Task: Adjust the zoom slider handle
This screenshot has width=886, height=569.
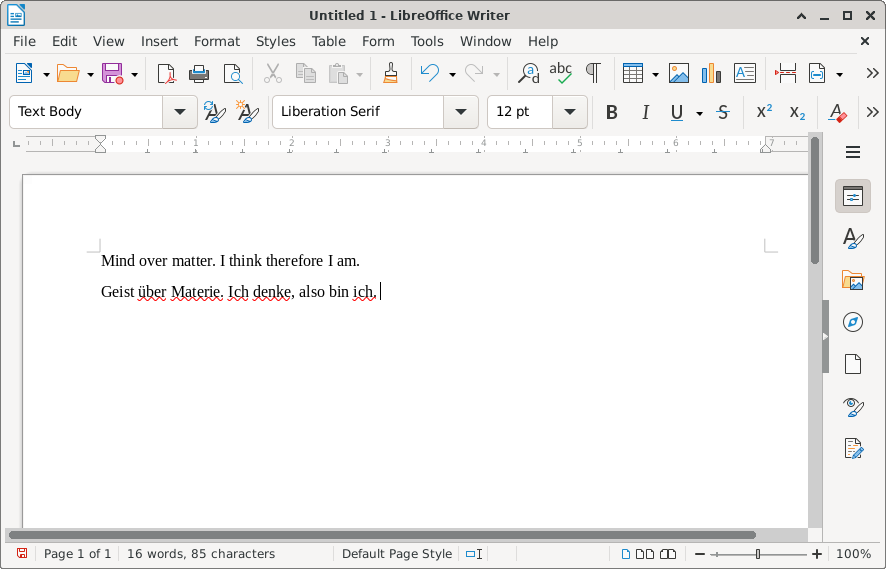Action: tap(758, 554)
